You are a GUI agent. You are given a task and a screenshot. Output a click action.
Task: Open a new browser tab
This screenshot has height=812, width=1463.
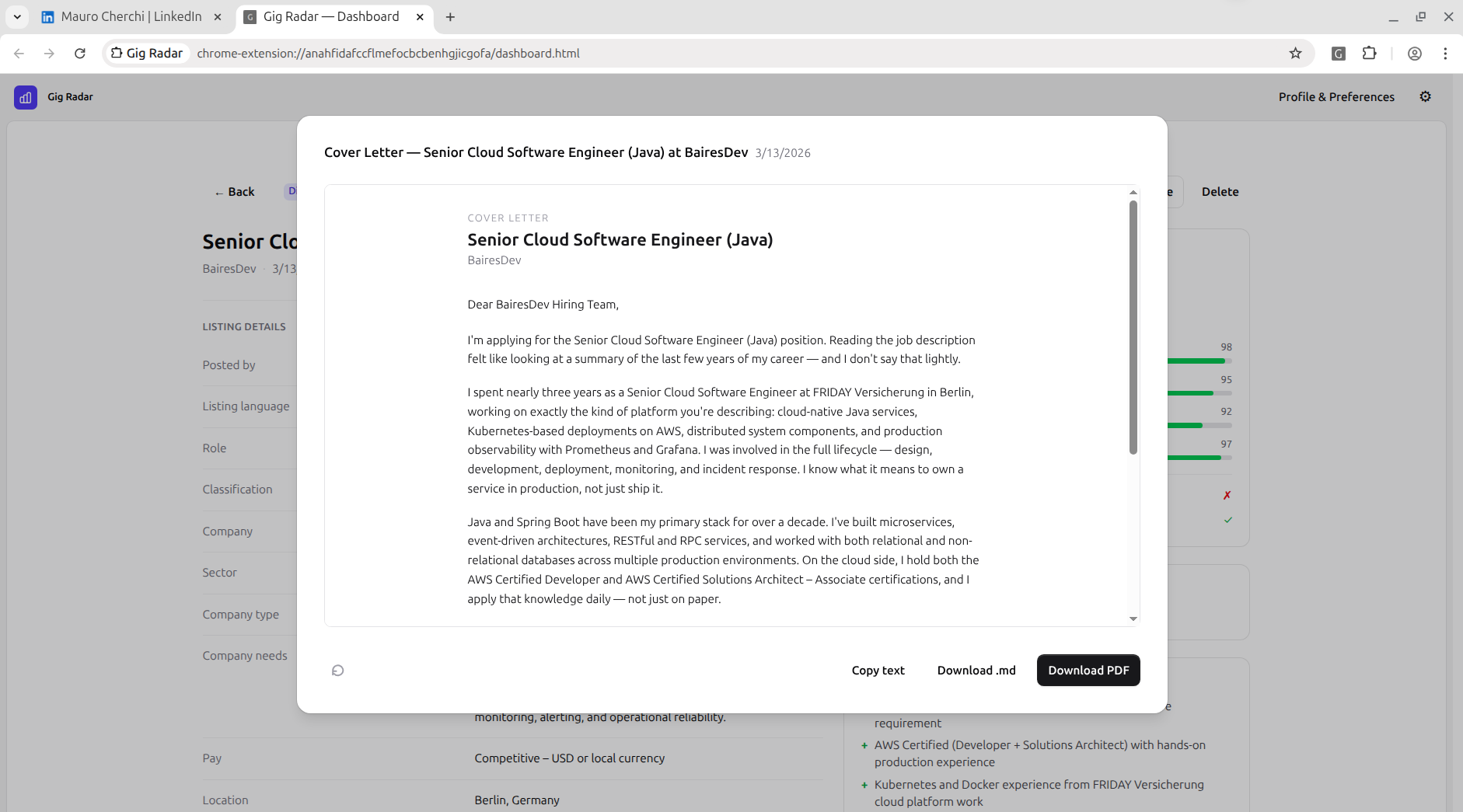click(x=450, y=16)
